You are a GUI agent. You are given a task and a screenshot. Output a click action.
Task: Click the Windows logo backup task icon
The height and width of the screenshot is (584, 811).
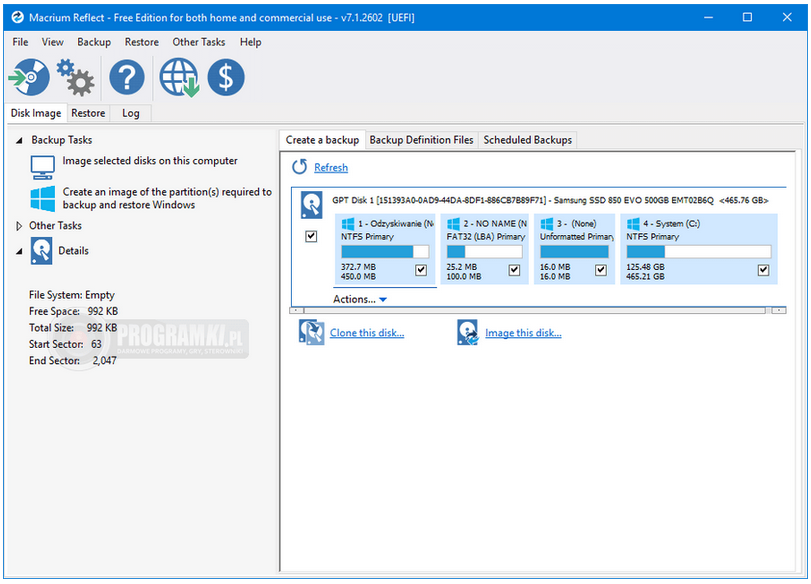point(42,199)
